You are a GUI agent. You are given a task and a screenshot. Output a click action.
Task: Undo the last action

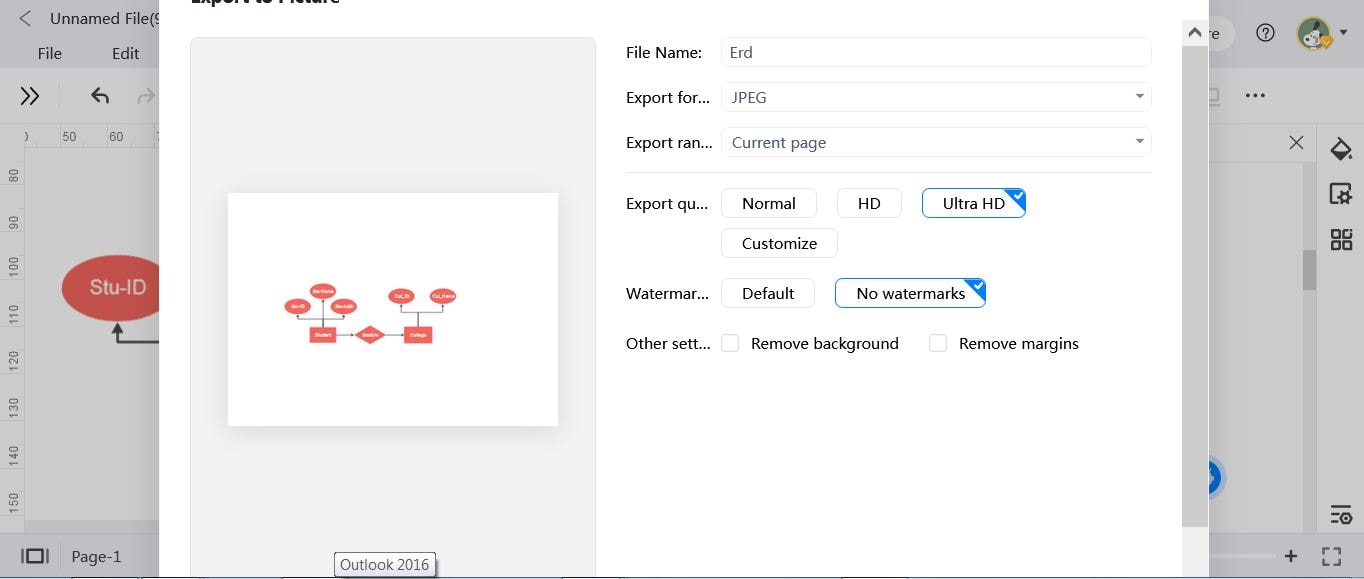pyautogui.click(x=100, y=96)
